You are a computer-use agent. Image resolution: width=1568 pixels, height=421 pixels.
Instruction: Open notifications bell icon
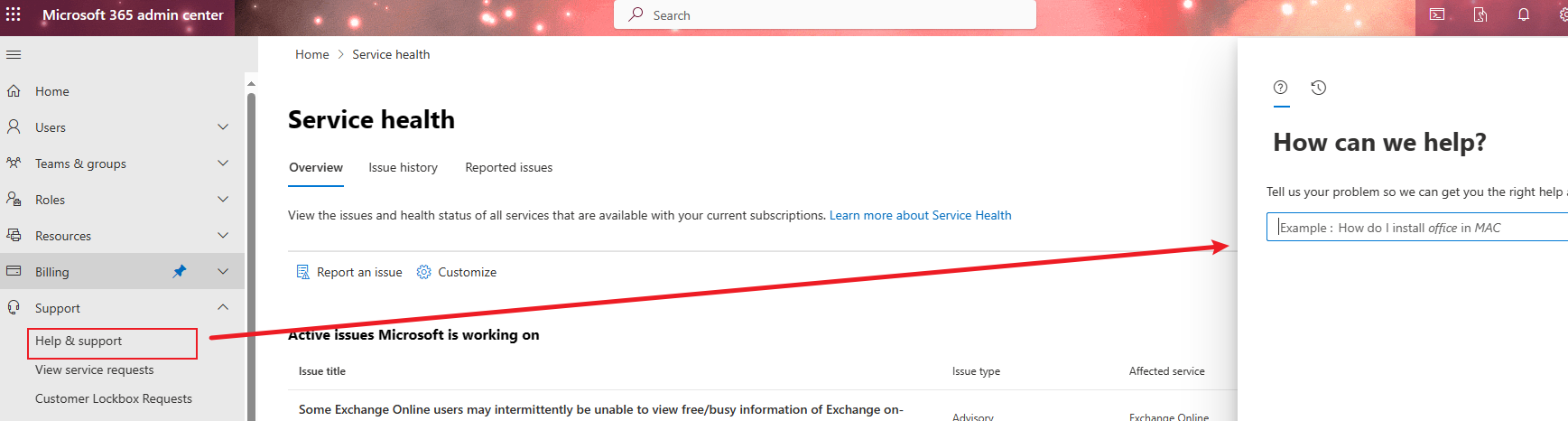pyautogui.click(x=1524, y=14)
